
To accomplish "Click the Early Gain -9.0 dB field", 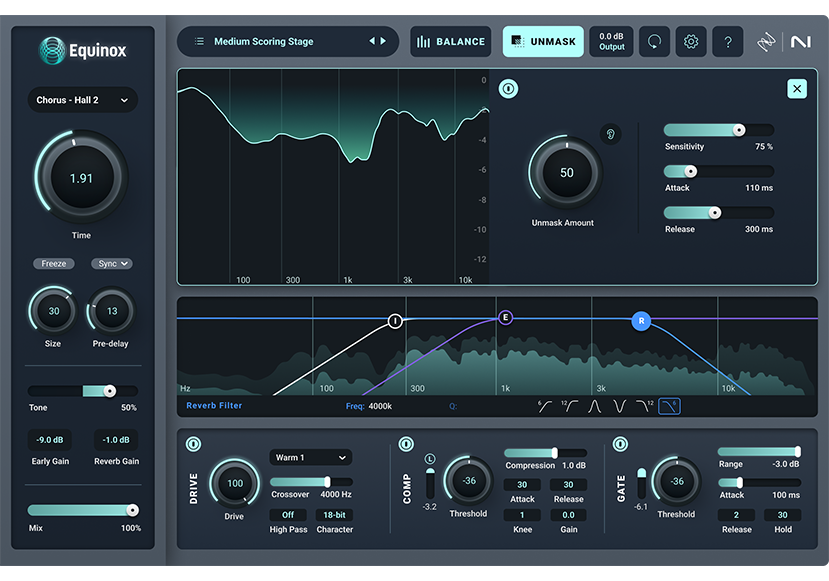I will (50, 440).
